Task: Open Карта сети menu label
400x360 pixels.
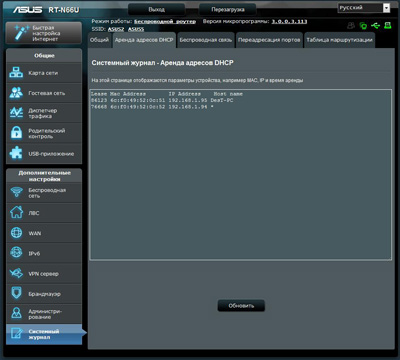Action: tap(43, 73)
